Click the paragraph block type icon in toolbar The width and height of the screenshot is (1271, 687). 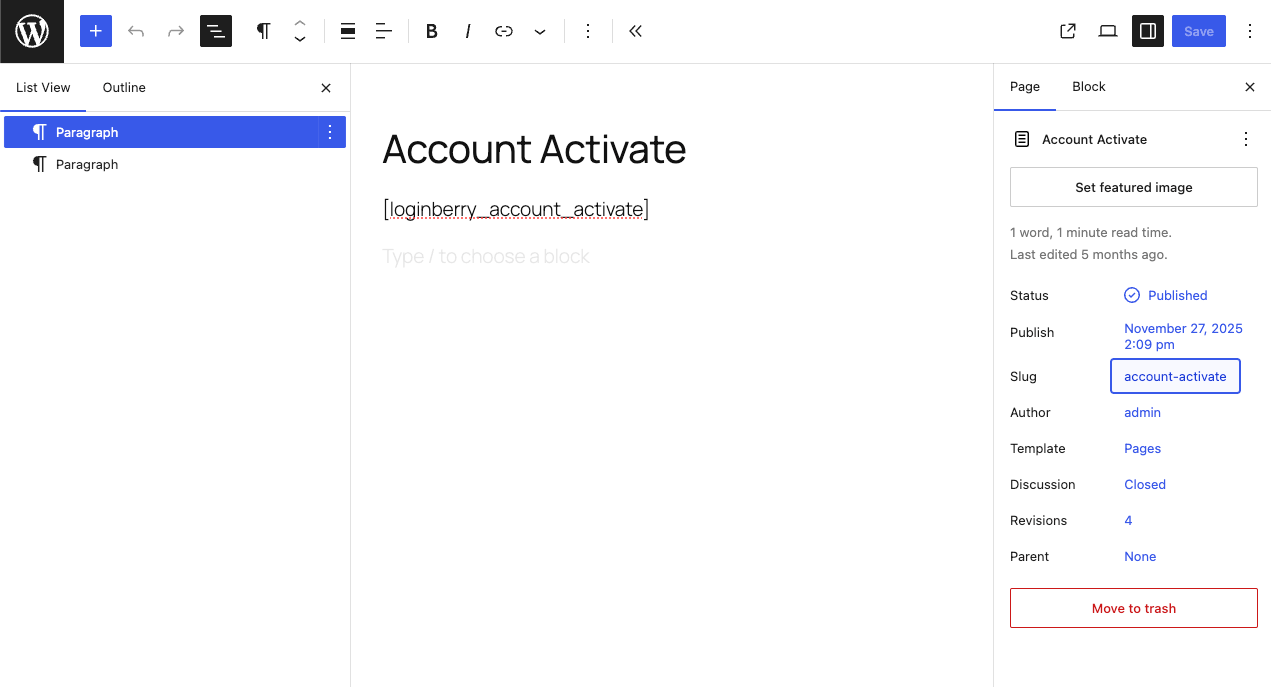(x=263, y=31)
